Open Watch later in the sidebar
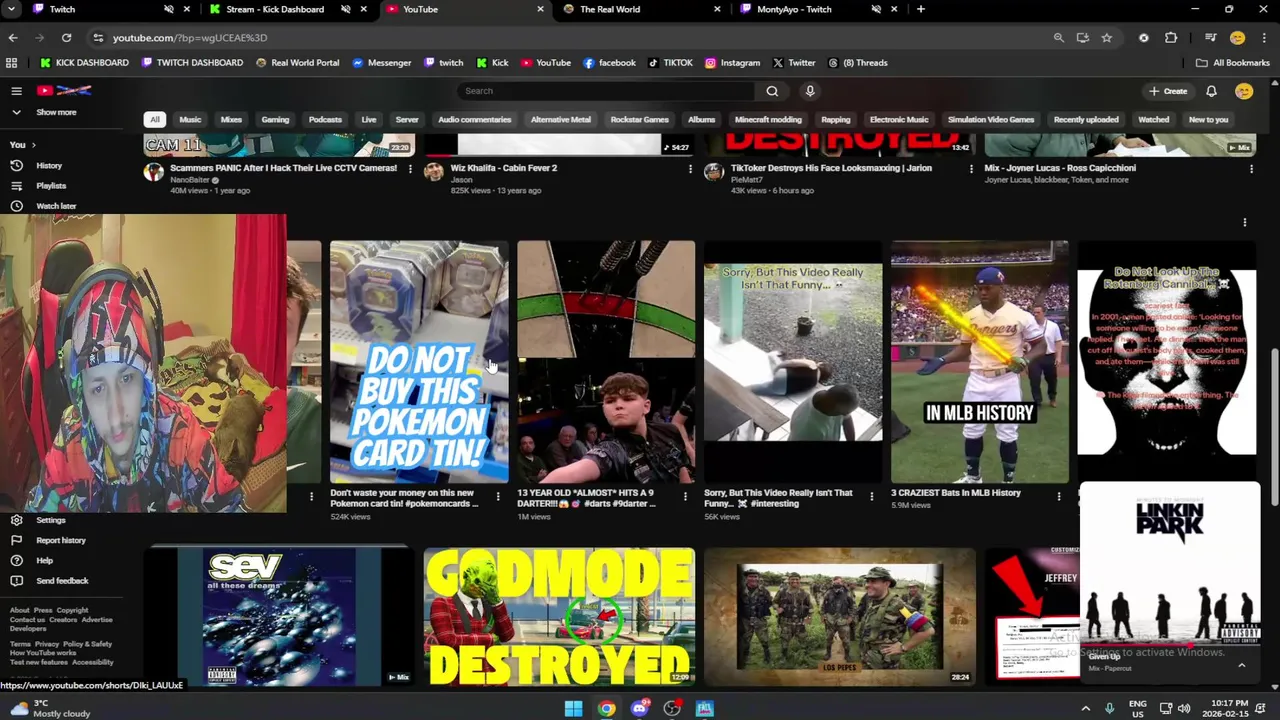 56,205
